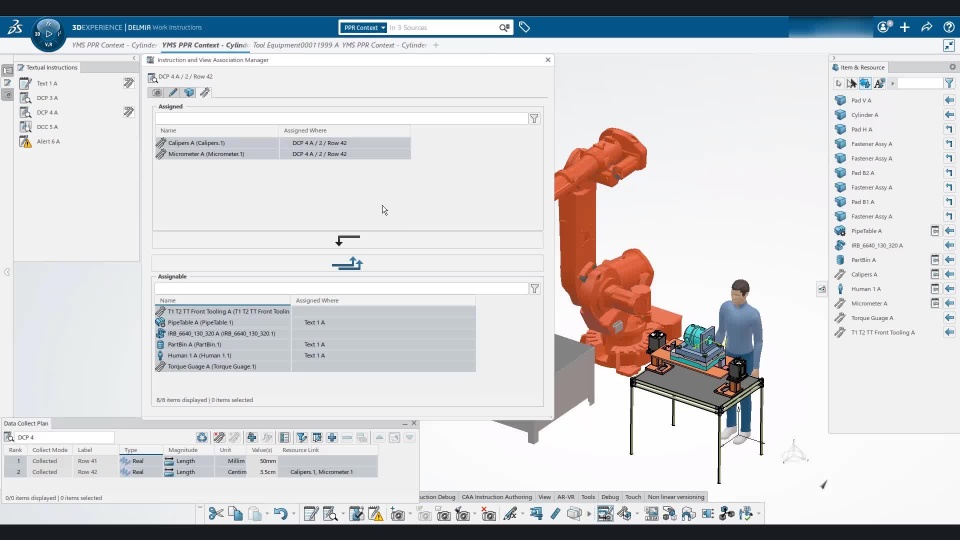Click resource link icon beside Text 1 A

pos(129,83)
